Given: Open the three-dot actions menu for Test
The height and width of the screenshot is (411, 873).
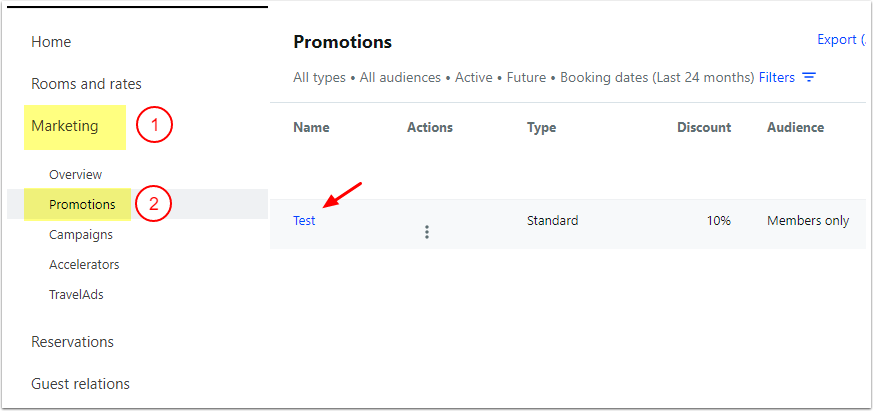Looking at the screenshot, I should coord(427,232).
